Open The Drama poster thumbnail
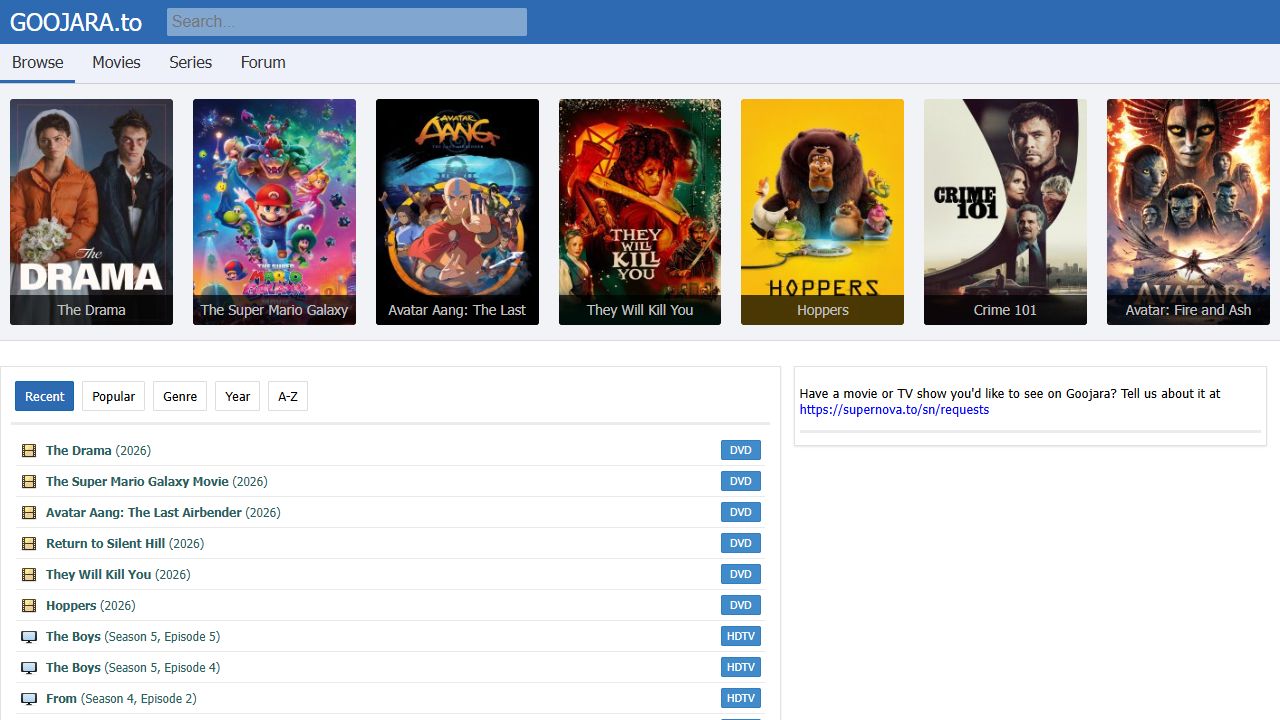This screenshot has width=1280, height=720. pos(91,212)
